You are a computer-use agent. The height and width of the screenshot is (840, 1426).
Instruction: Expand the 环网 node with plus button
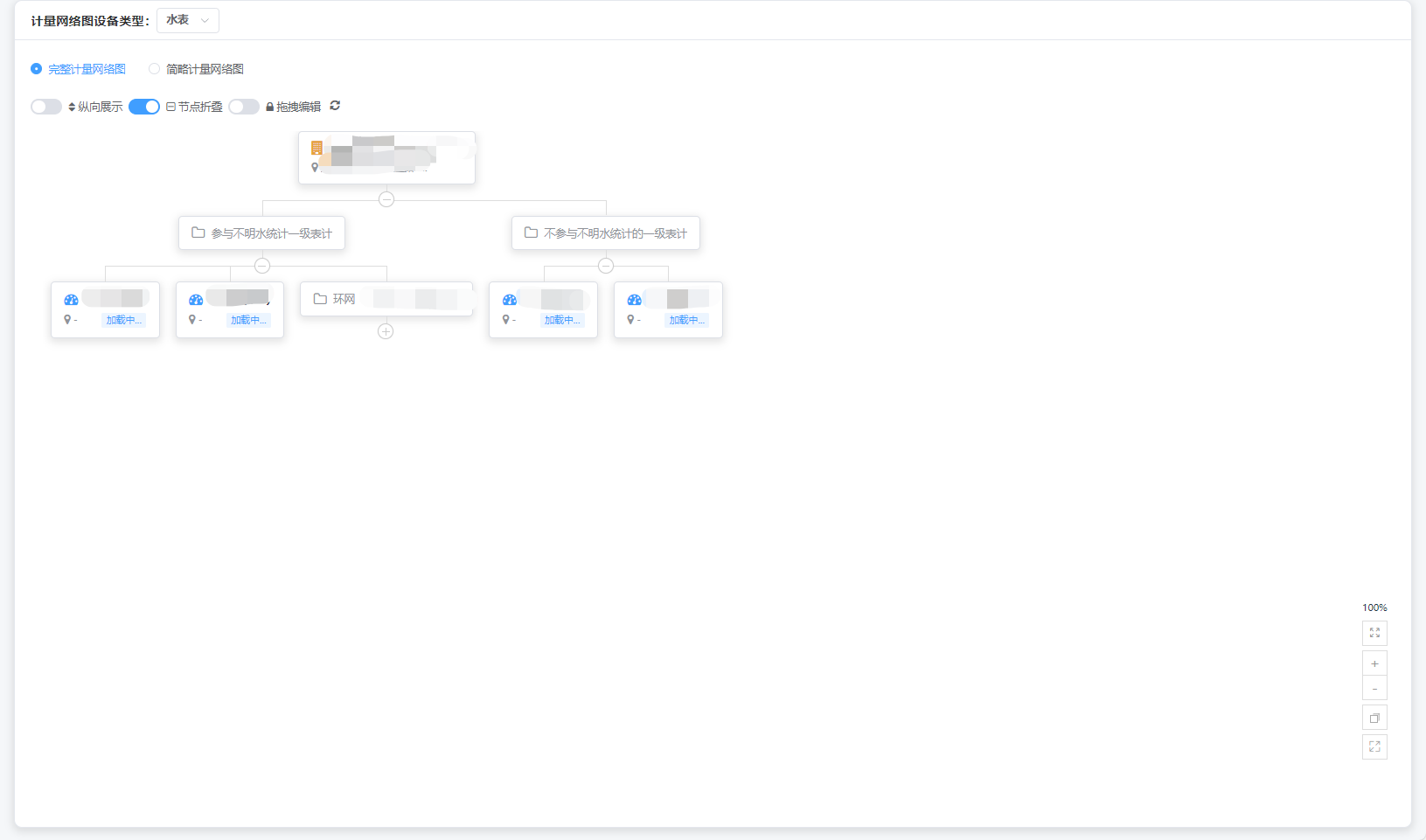[386, 331]
